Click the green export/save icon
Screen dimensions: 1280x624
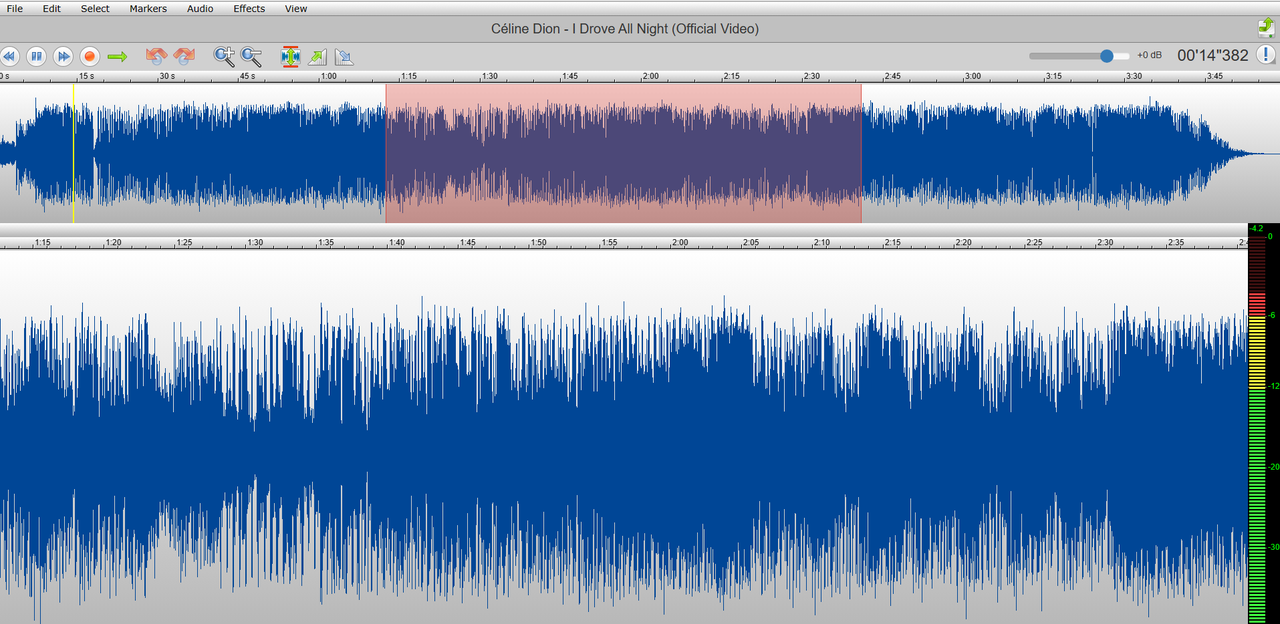(1266, 28)
